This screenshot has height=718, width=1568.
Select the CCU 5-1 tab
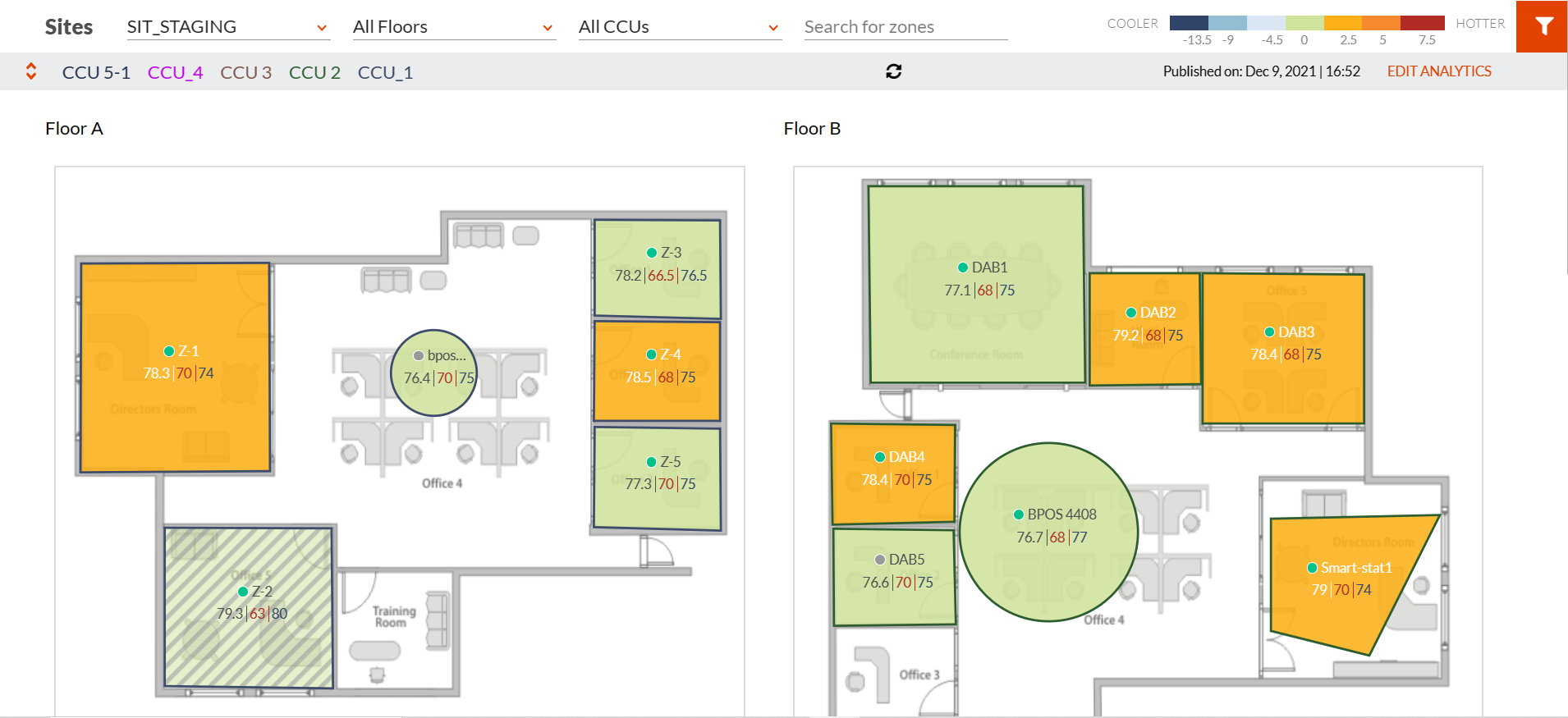pyautogui.click(x=96, y=72)
